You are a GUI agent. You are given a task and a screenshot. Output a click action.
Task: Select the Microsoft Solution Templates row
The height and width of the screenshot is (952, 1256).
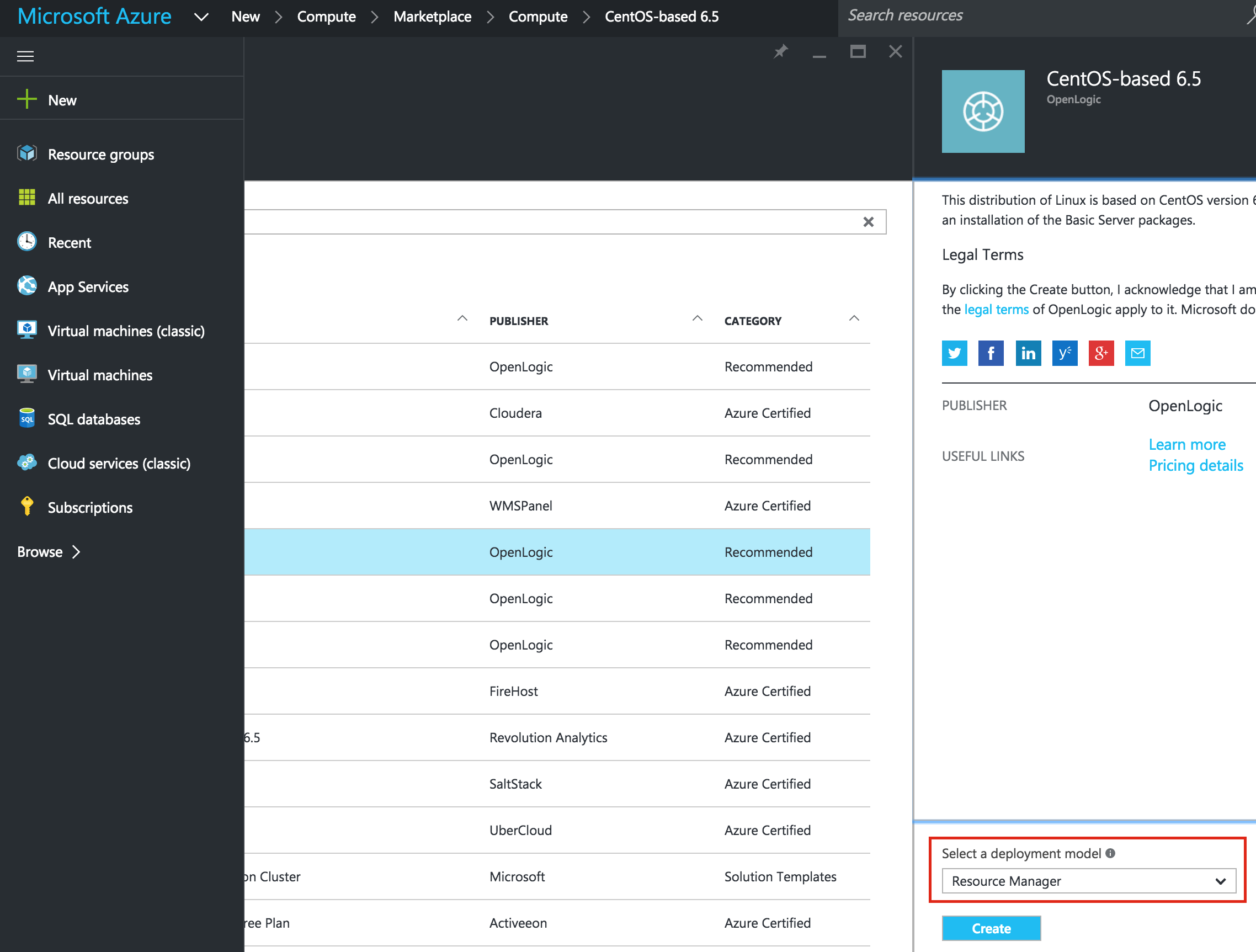click(557, 876)
